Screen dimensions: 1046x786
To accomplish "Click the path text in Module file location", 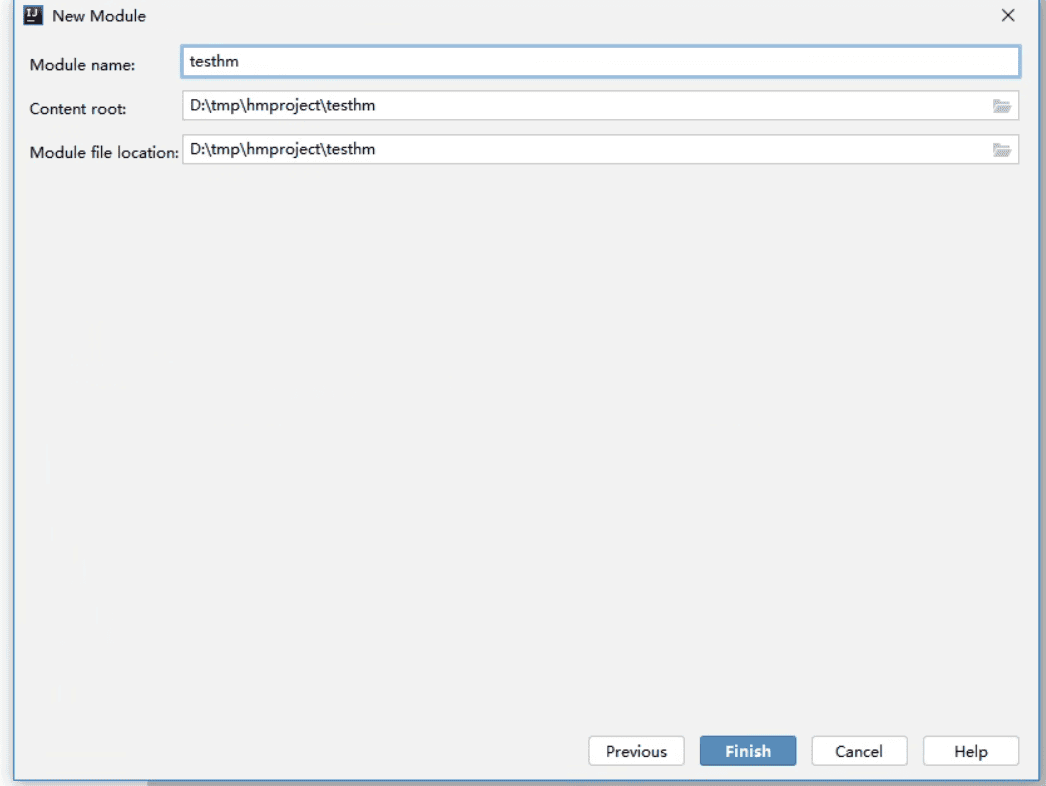I will point(282,149).
